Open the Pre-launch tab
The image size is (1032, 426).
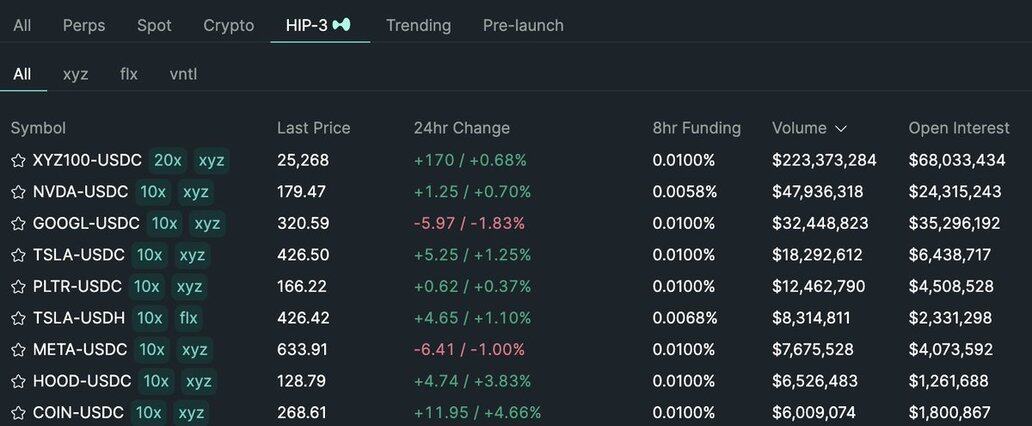click(x=523, y=25)
